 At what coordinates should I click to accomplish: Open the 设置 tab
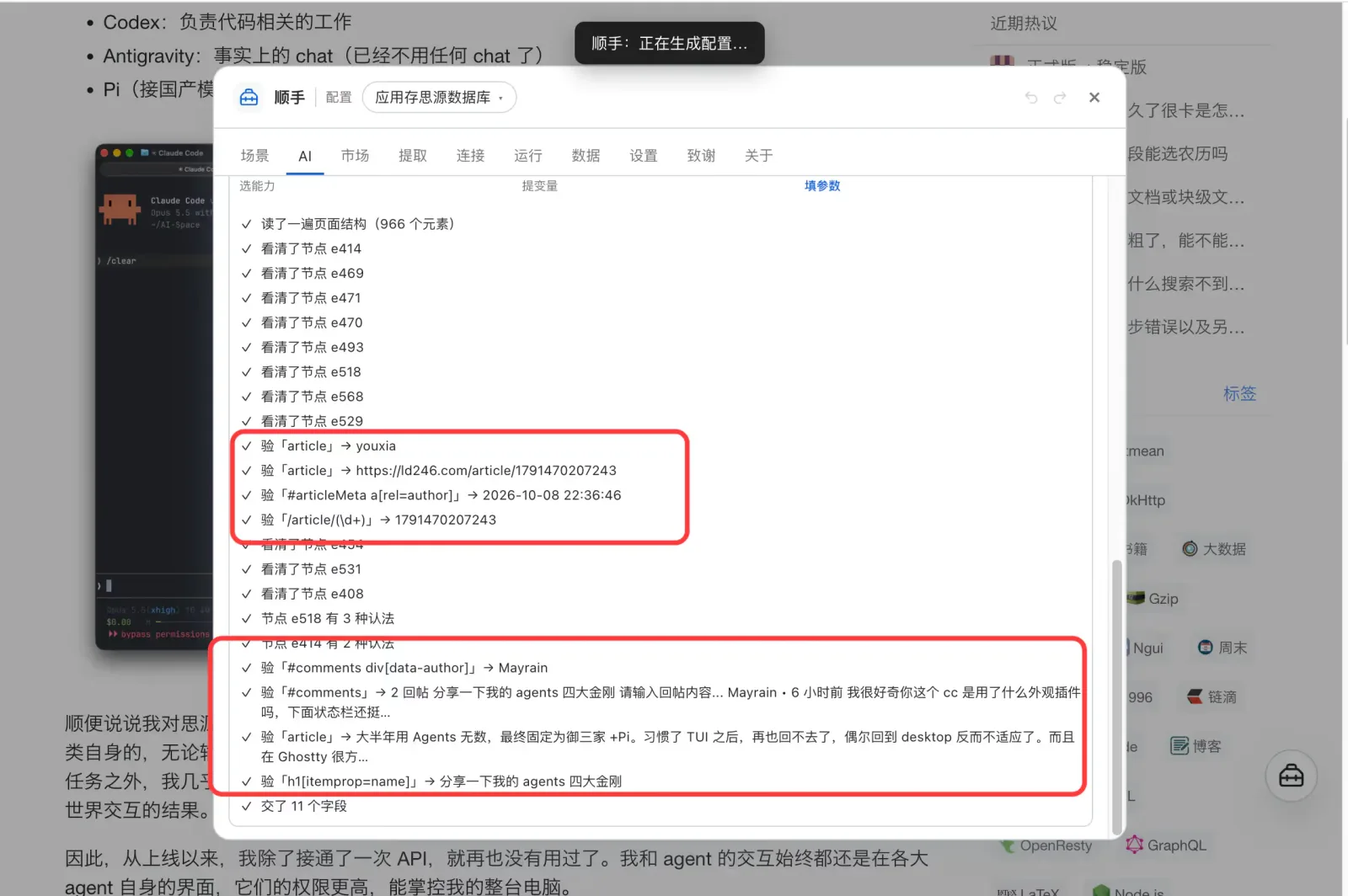pos(644,156)
